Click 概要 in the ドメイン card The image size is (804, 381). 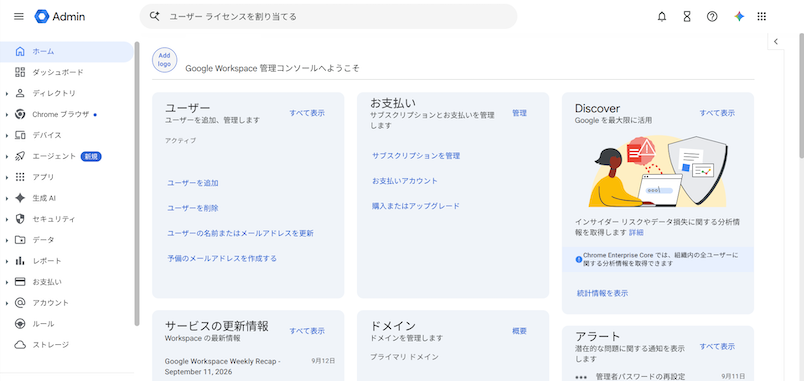click(519, 331)
